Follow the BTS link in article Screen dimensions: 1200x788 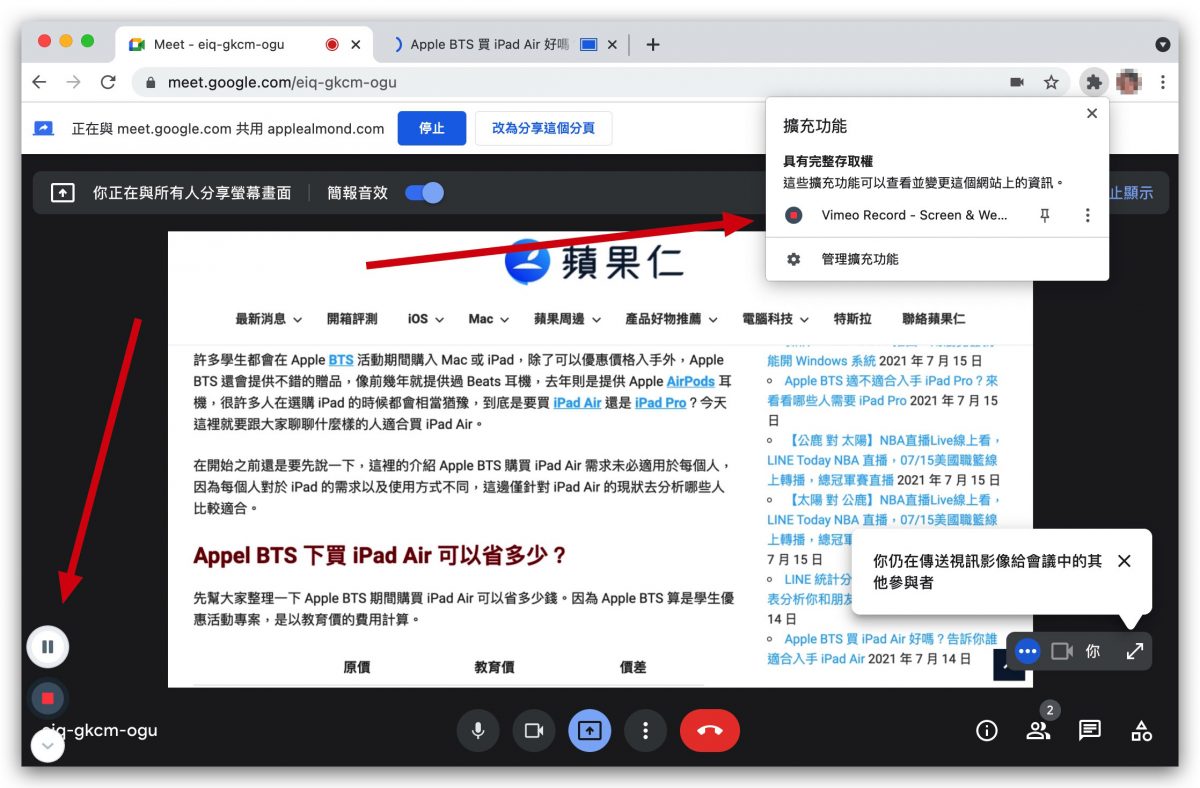(x=341, y=360)
